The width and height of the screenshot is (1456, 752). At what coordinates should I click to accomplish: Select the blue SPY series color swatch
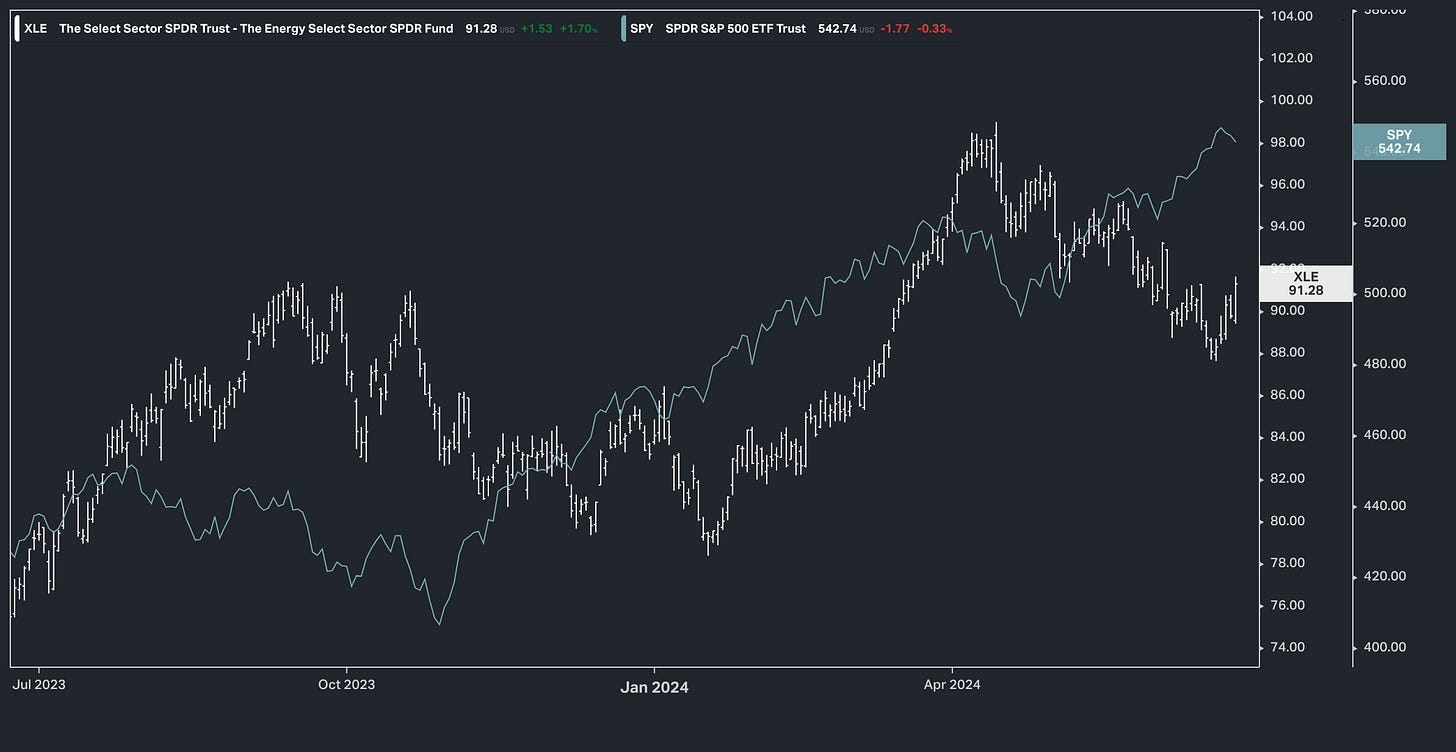(624, 29)
